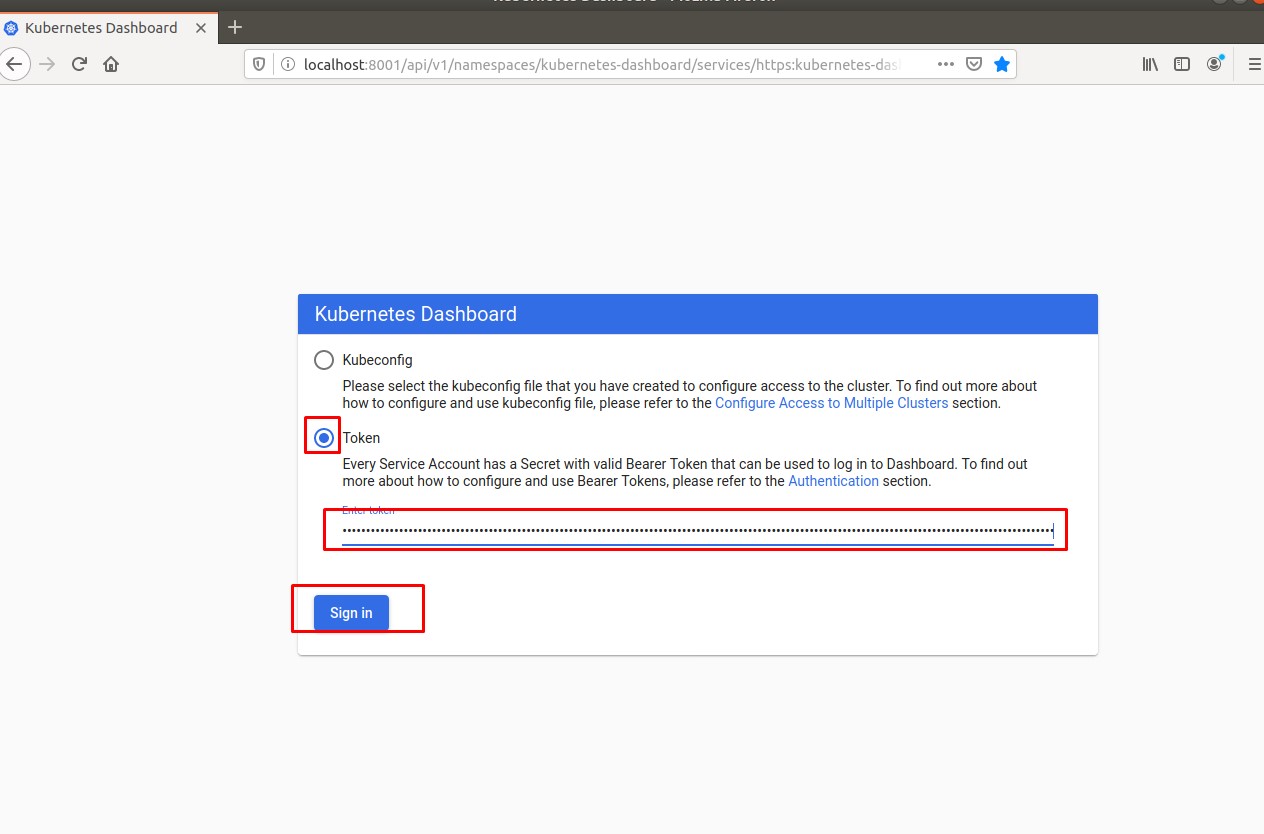The image size is (1264, 834).
Task: Show site information for localhost
Action: 287,64
